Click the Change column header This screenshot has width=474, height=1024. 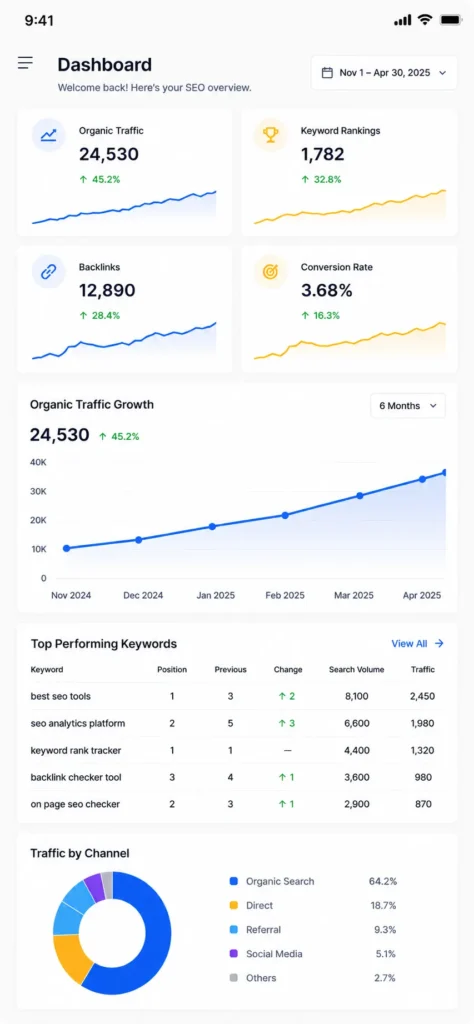pos(288,669)
